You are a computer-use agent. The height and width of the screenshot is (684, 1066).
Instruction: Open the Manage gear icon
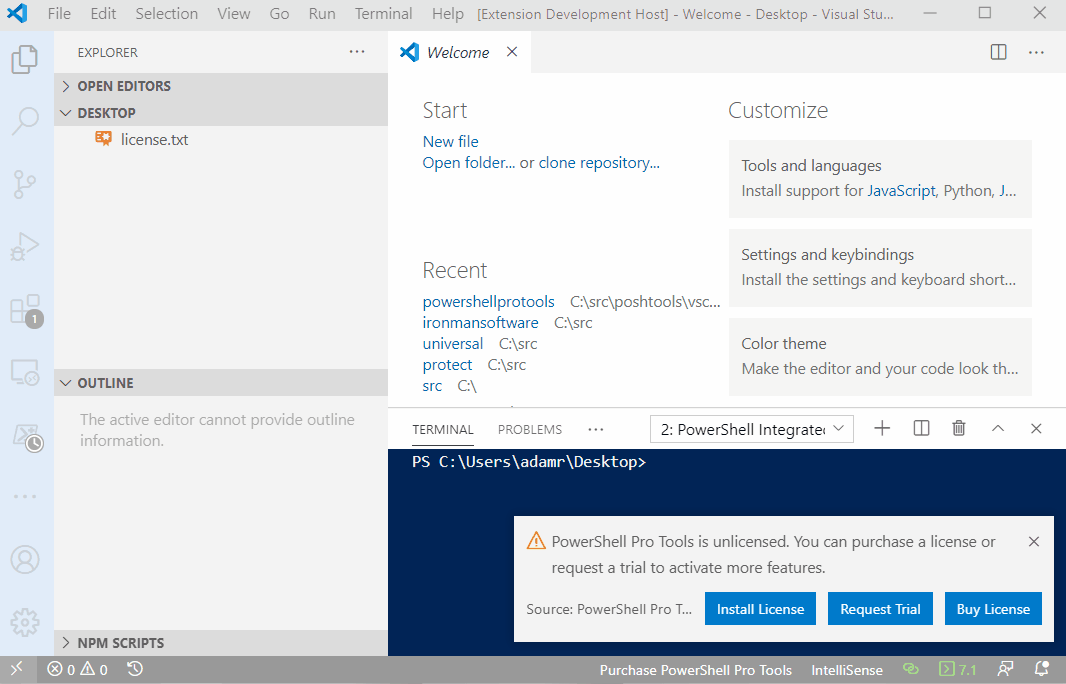coord(25,622)
